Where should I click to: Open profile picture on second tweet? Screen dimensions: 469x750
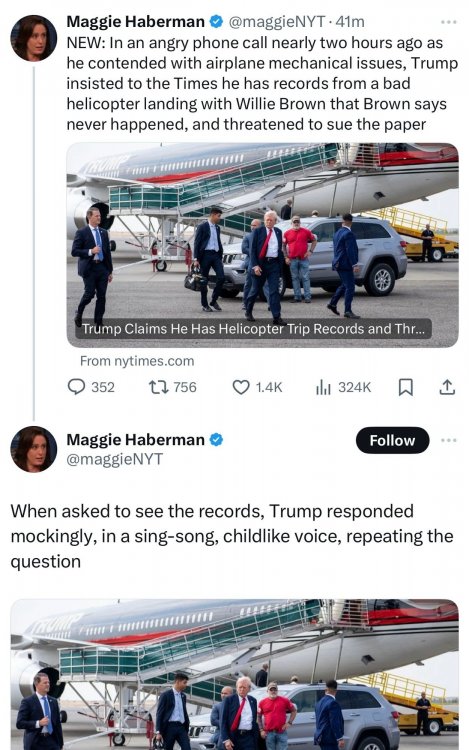pos(33,449)
